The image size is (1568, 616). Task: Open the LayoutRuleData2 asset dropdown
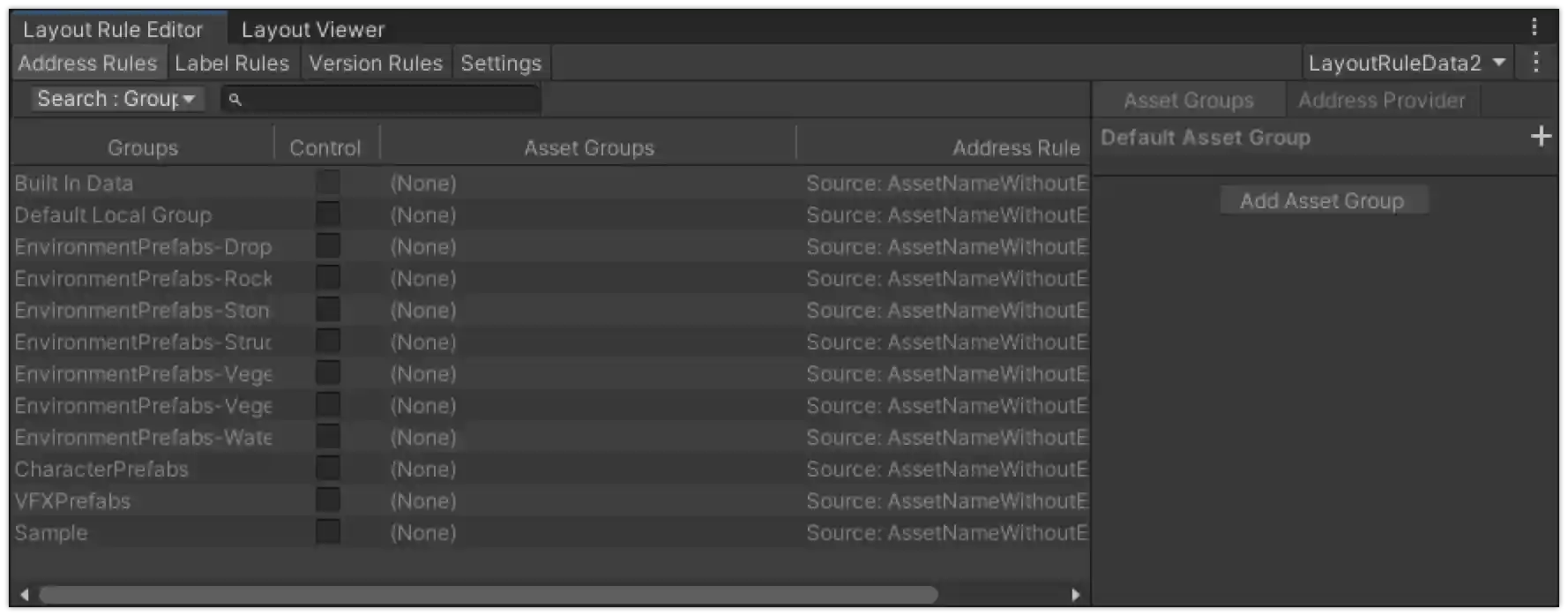pos(1407,62)
